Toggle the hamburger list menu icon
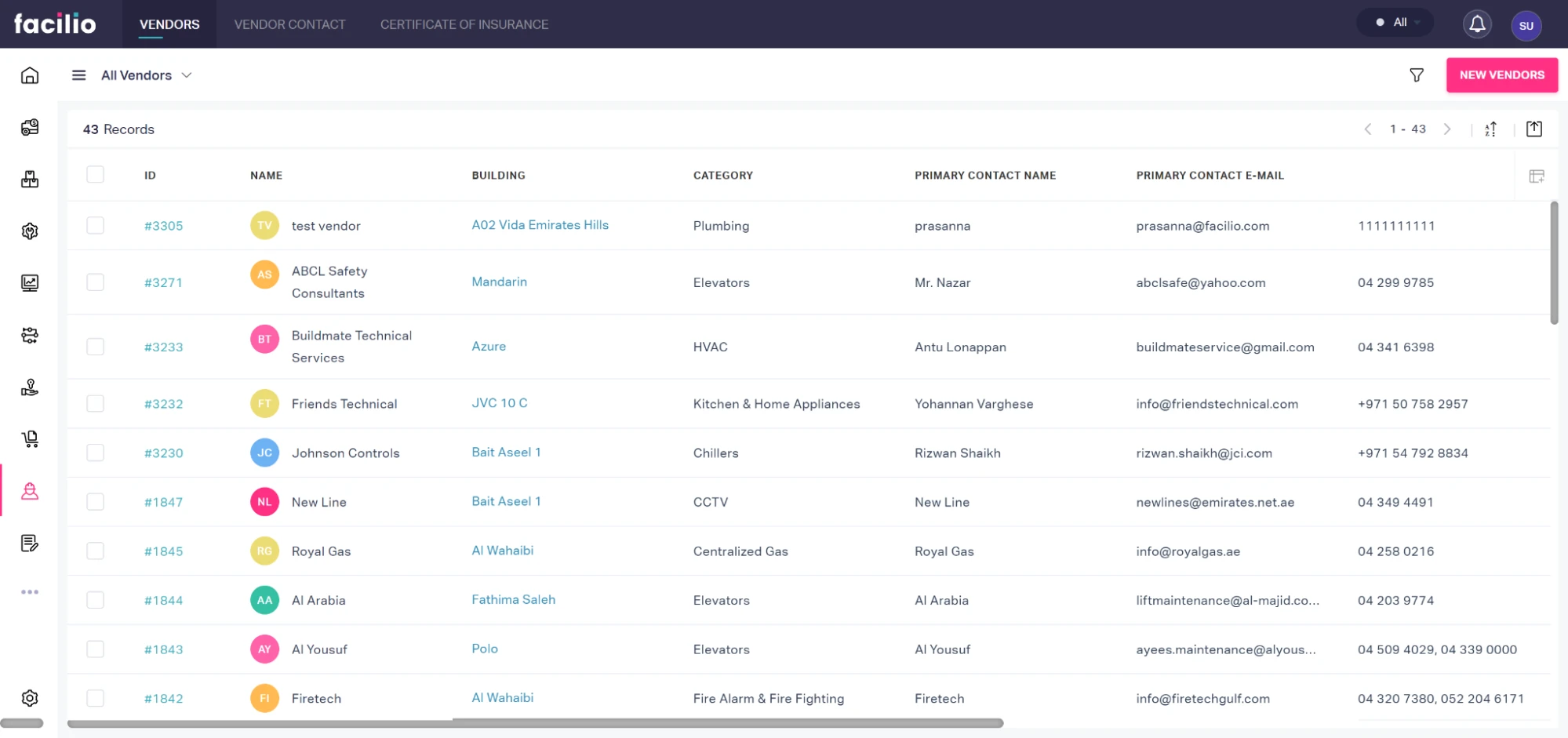Image resolution: width=1568 pixels, height=738 pixels. pyautogui.click(x=78, y=75)
